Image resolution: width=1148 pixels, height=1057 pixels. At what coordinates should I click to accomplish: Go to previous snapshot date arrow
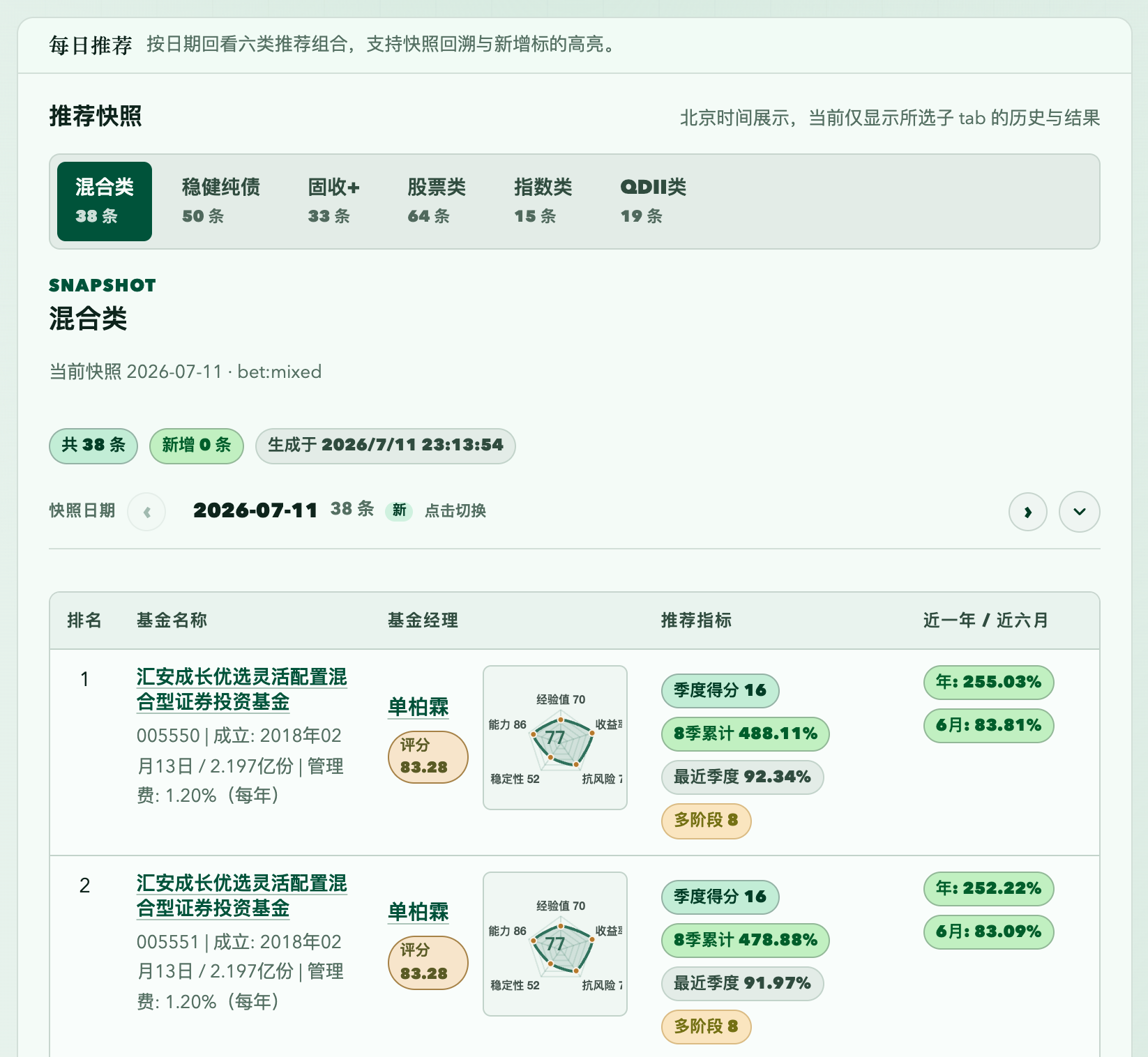[x=146, y=512]
